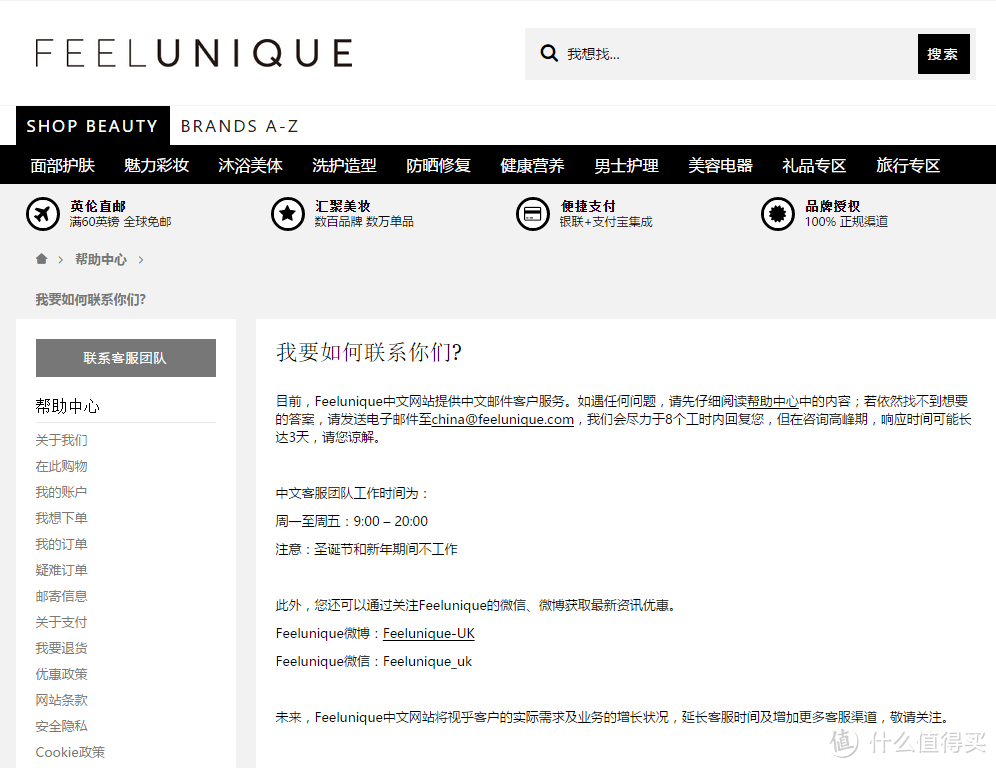The image size is (996, 768).
Task: Switch to the SHOP BEAUTY tab
Action: pos(93,126)
